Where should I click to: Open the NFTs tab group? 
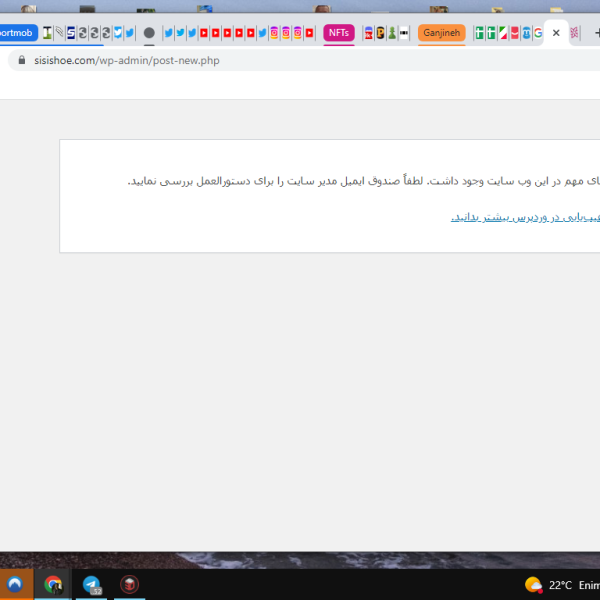tap(338, 33)
